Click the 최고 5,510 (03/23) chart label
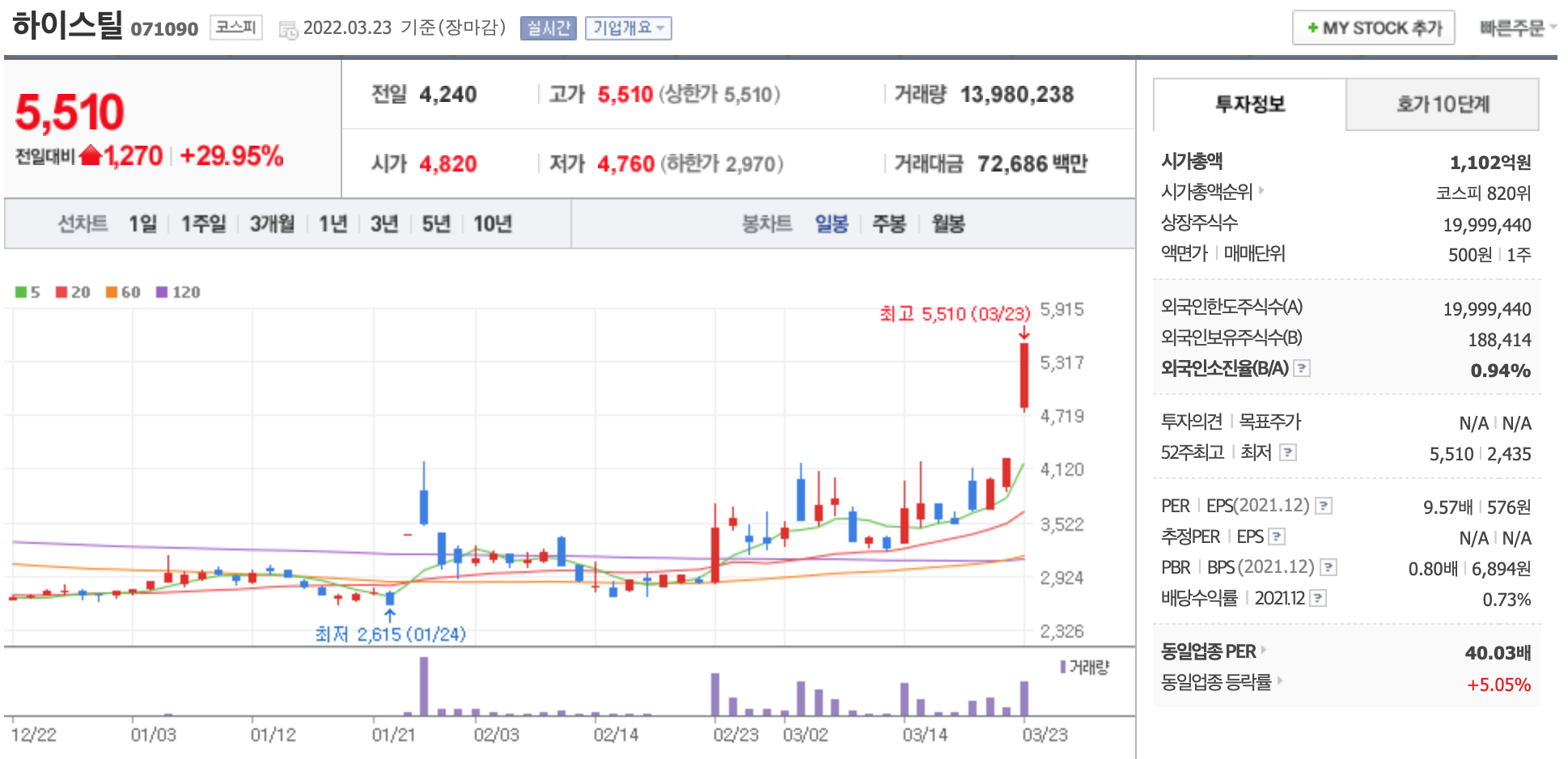Screen dimensions: 1568x759 coord(955,314)
